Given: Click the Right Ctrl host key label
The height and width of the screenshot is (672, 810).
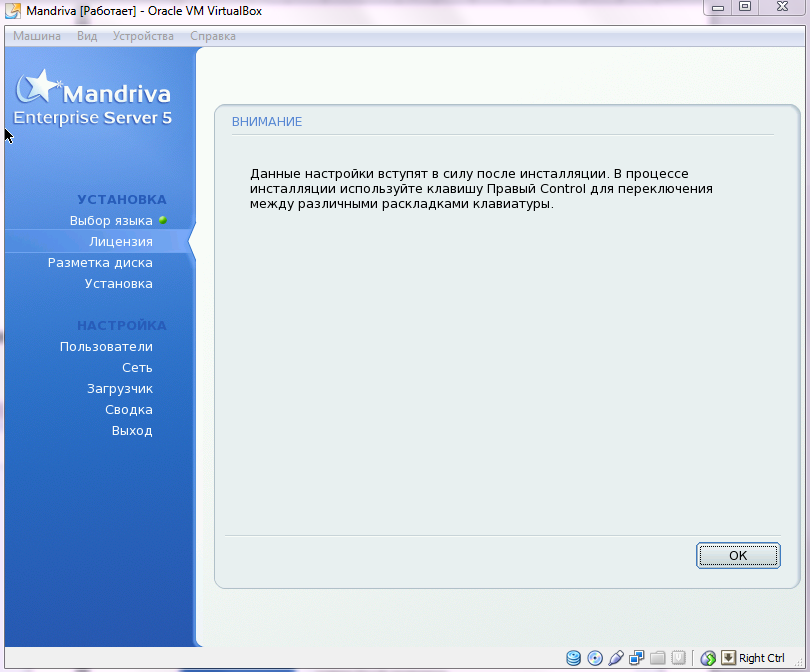Looking at the screenshot, I should coord(761,658).
